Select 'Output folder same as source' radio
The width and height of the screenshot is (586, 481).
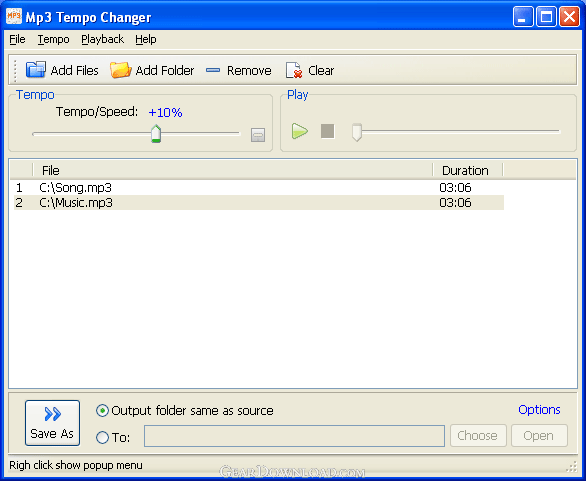pyautogui.click(x=102, y=411)
